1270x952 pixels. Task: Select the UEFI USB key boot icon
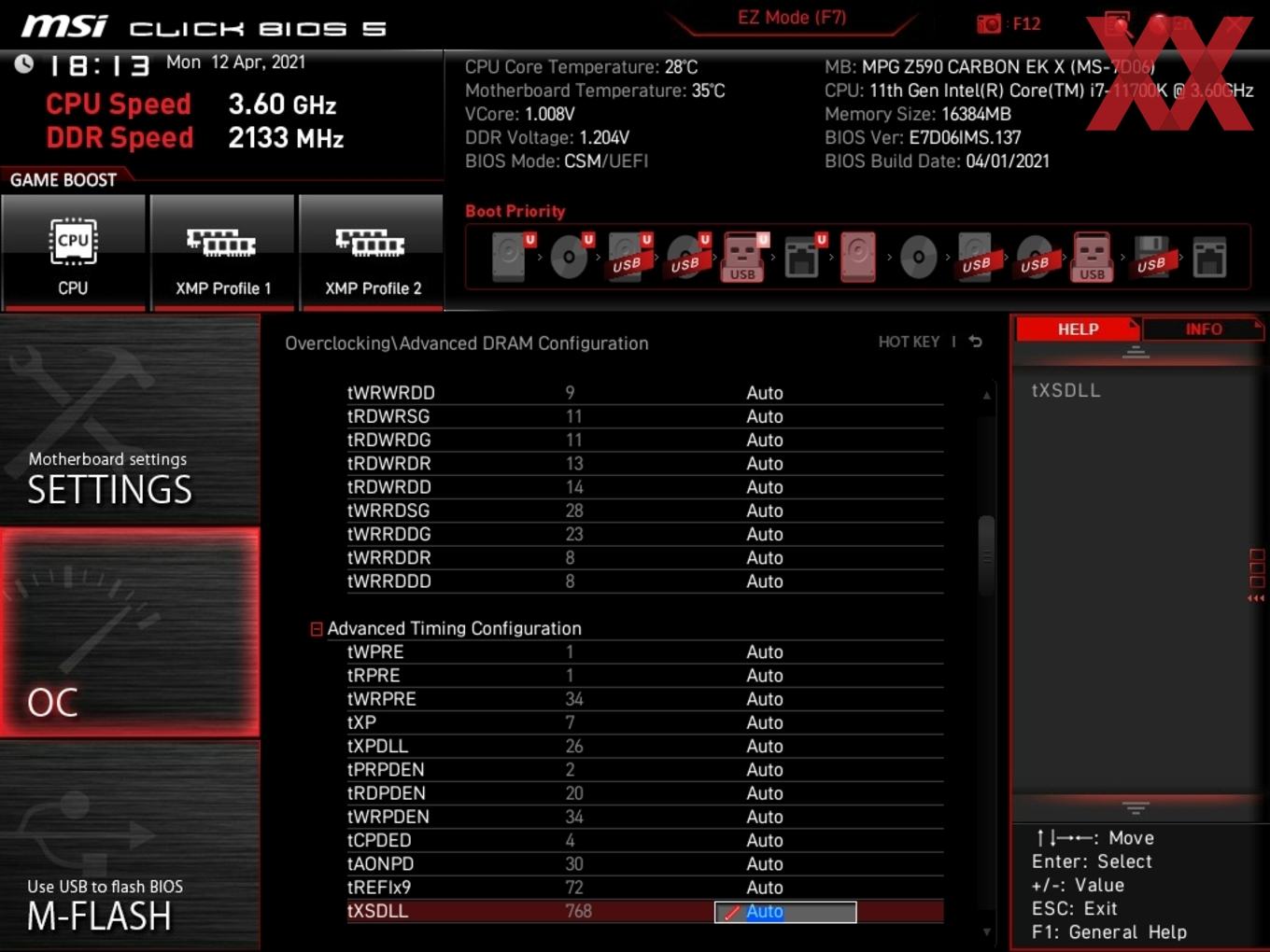(744, 257)
